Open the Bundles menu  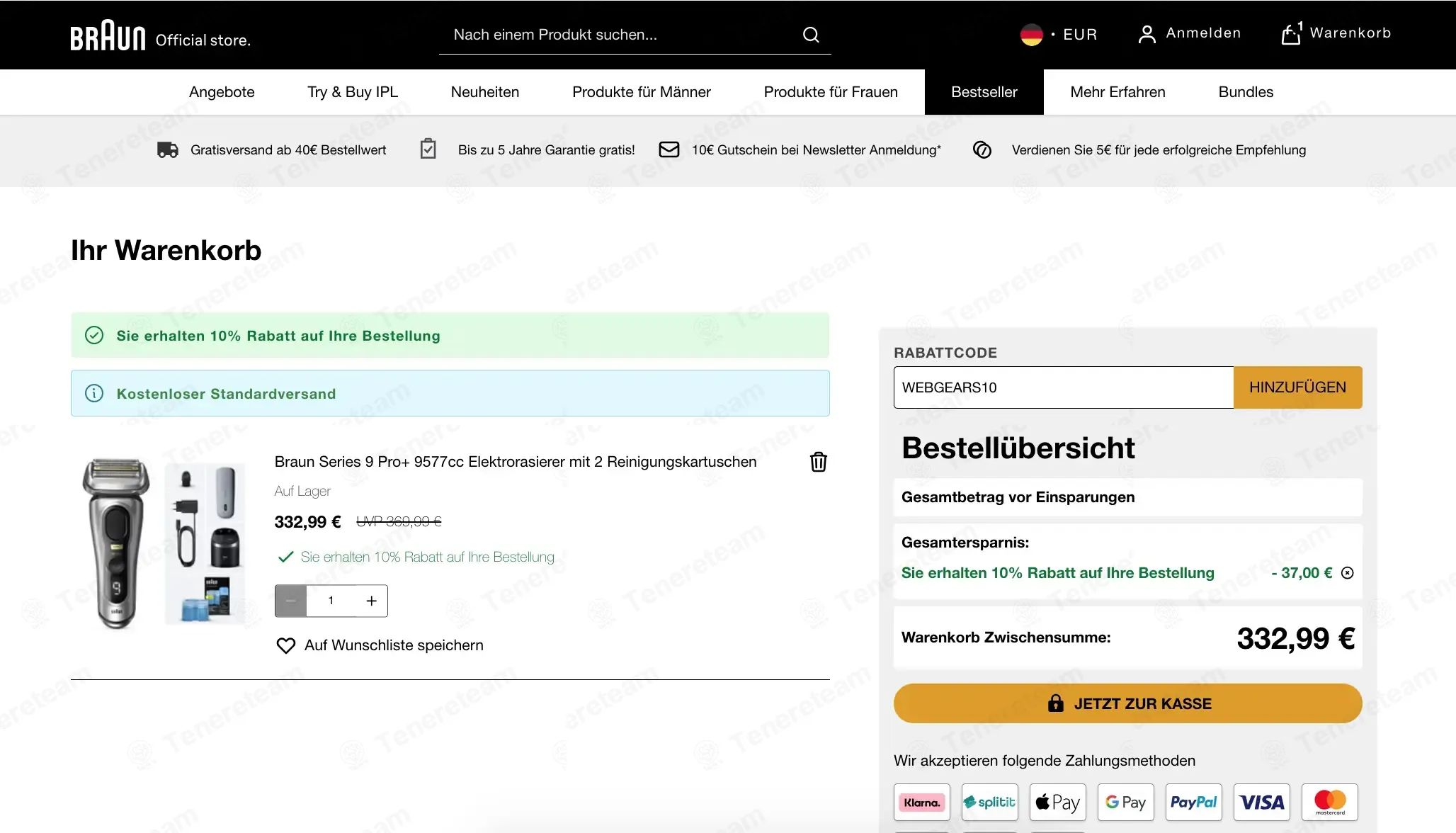pyautogui.click(x=1246, y=92)
